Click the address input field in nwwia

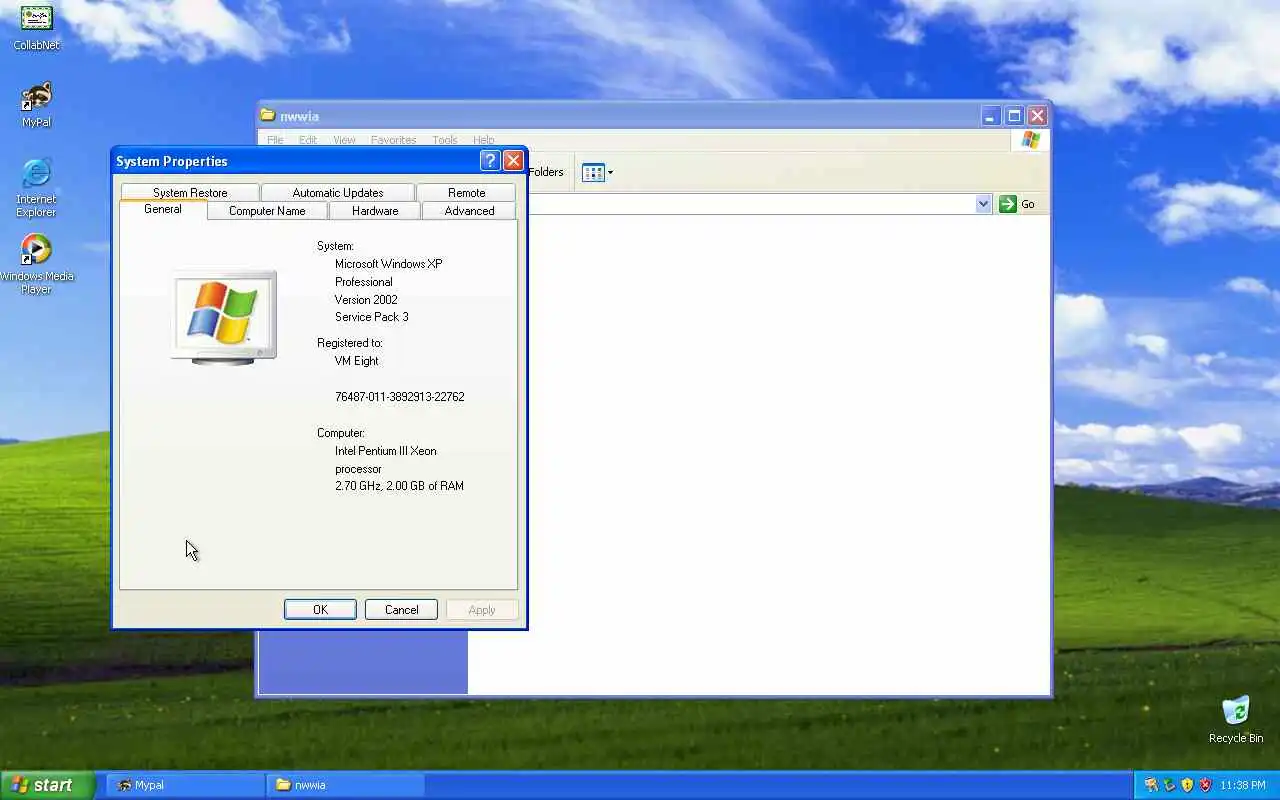click(x=751, y=204)
